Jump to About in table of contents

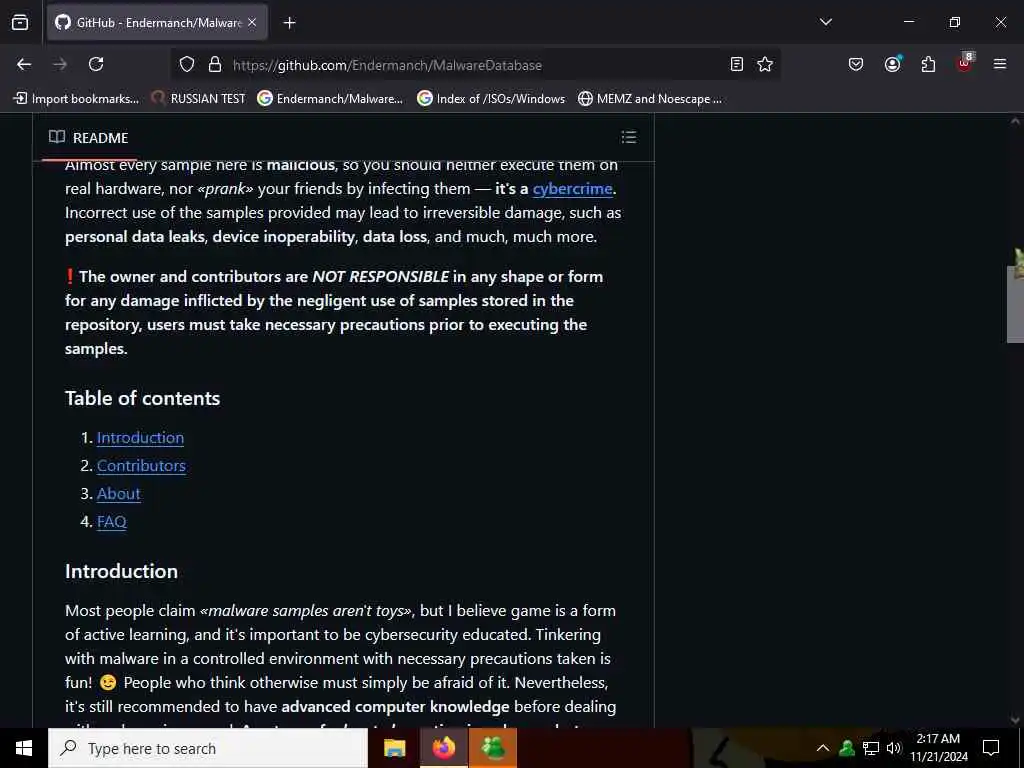coord(118,494)
